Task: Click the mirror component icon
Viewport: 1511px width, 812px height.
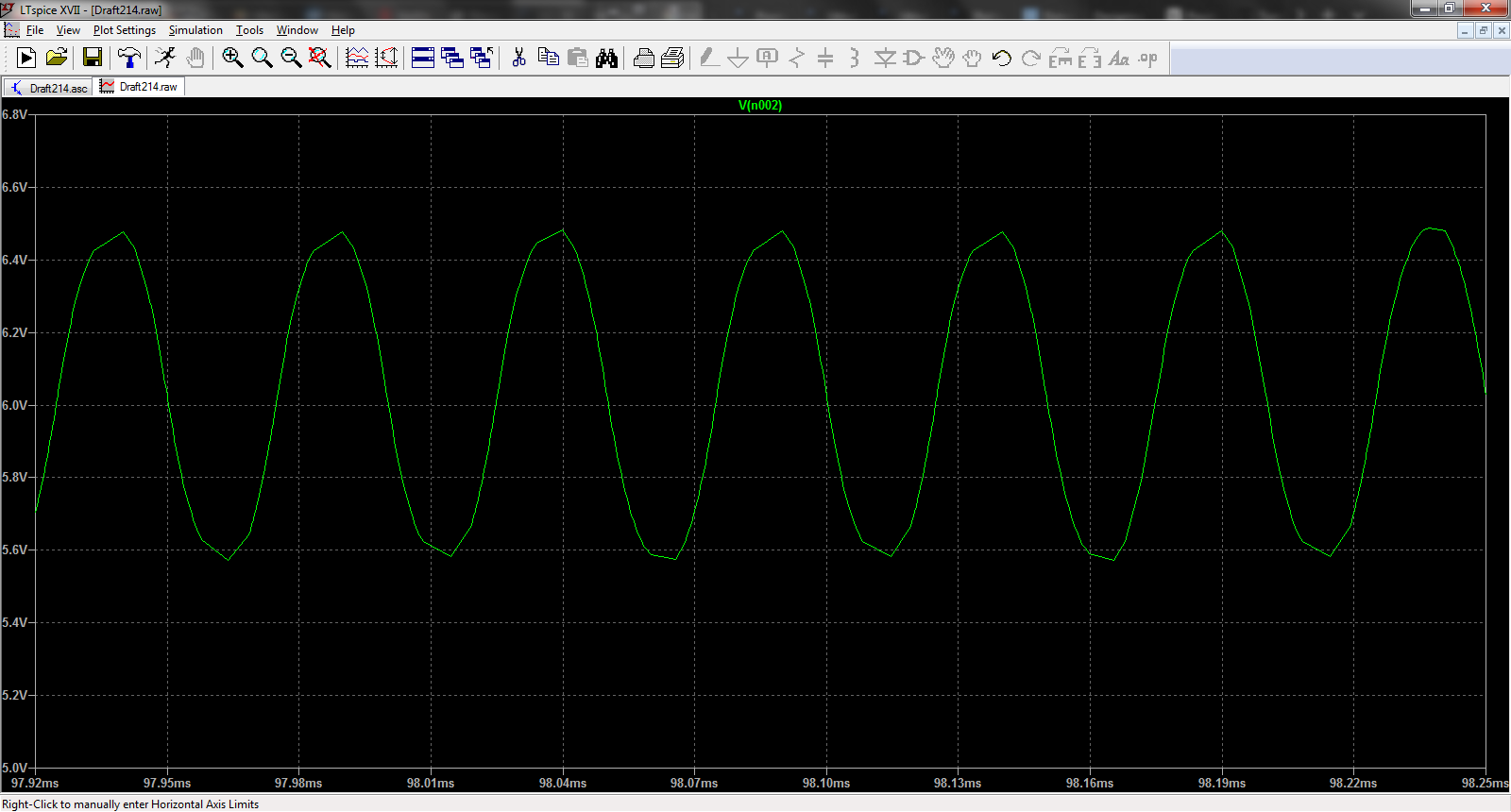Action: point(1090,59)
